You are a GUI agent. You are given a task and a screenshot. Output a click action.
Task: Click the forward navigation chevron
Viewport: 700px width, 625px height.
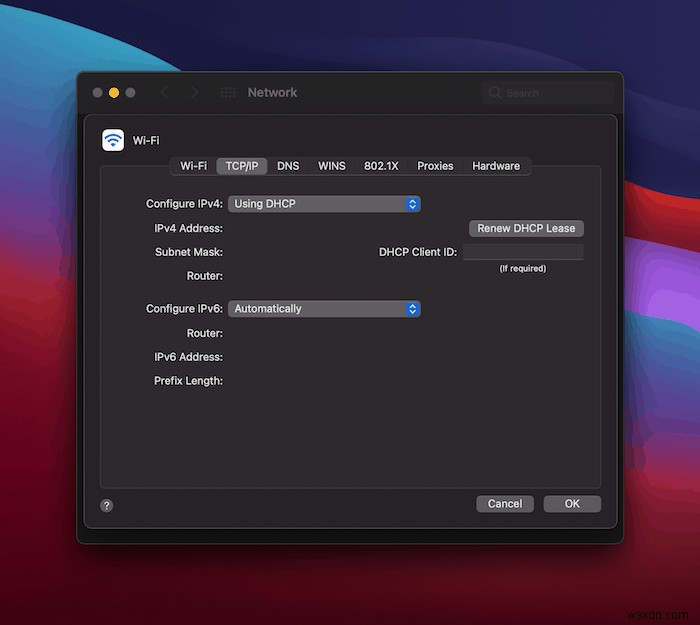point(195,92)
